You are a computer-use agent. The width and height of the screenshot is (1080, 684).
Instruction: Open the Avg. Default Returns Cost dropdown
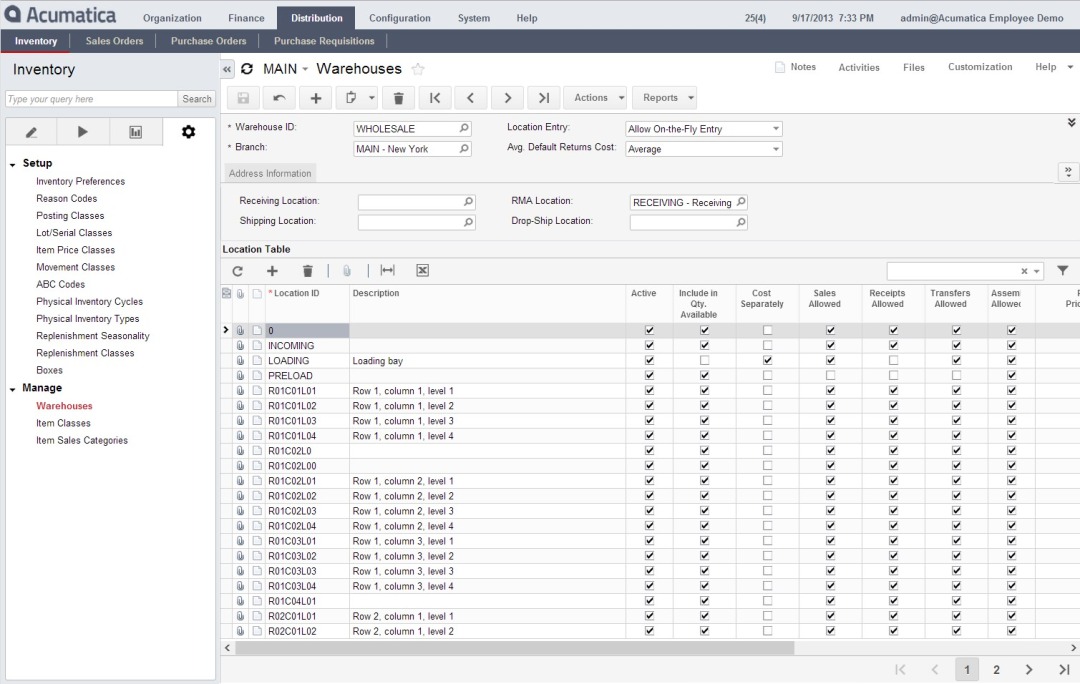(x=775, y=148)
